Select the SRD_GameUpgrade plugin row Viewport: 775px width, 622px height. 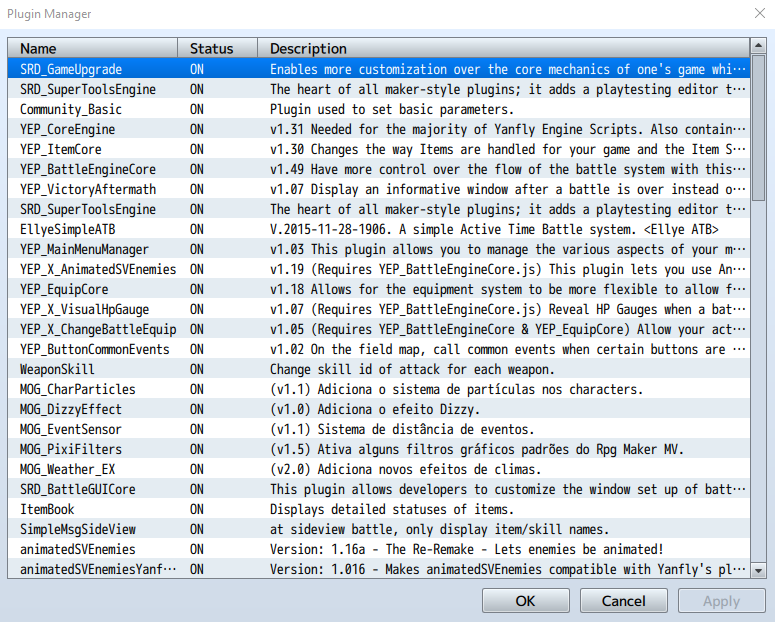coord(379,69)
